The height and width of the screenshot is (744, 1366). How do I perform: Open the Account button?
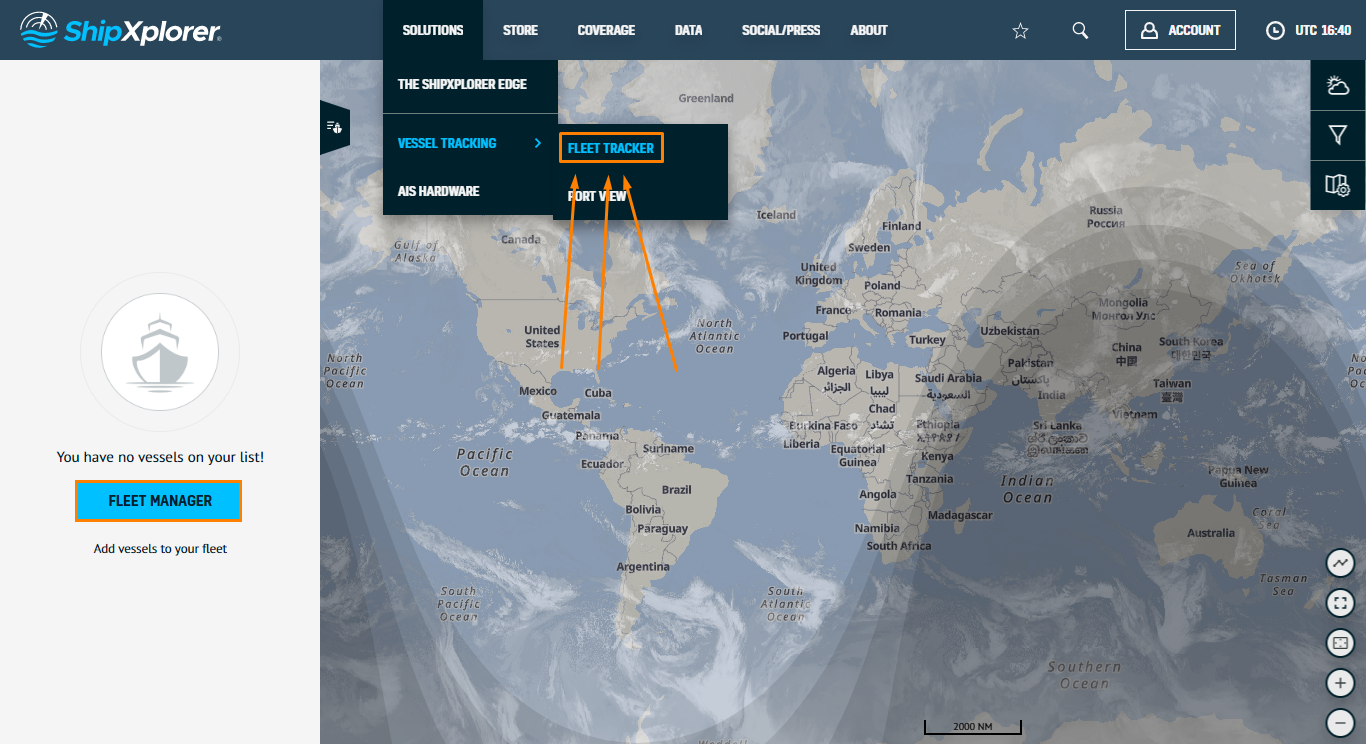pos(1180,30)
